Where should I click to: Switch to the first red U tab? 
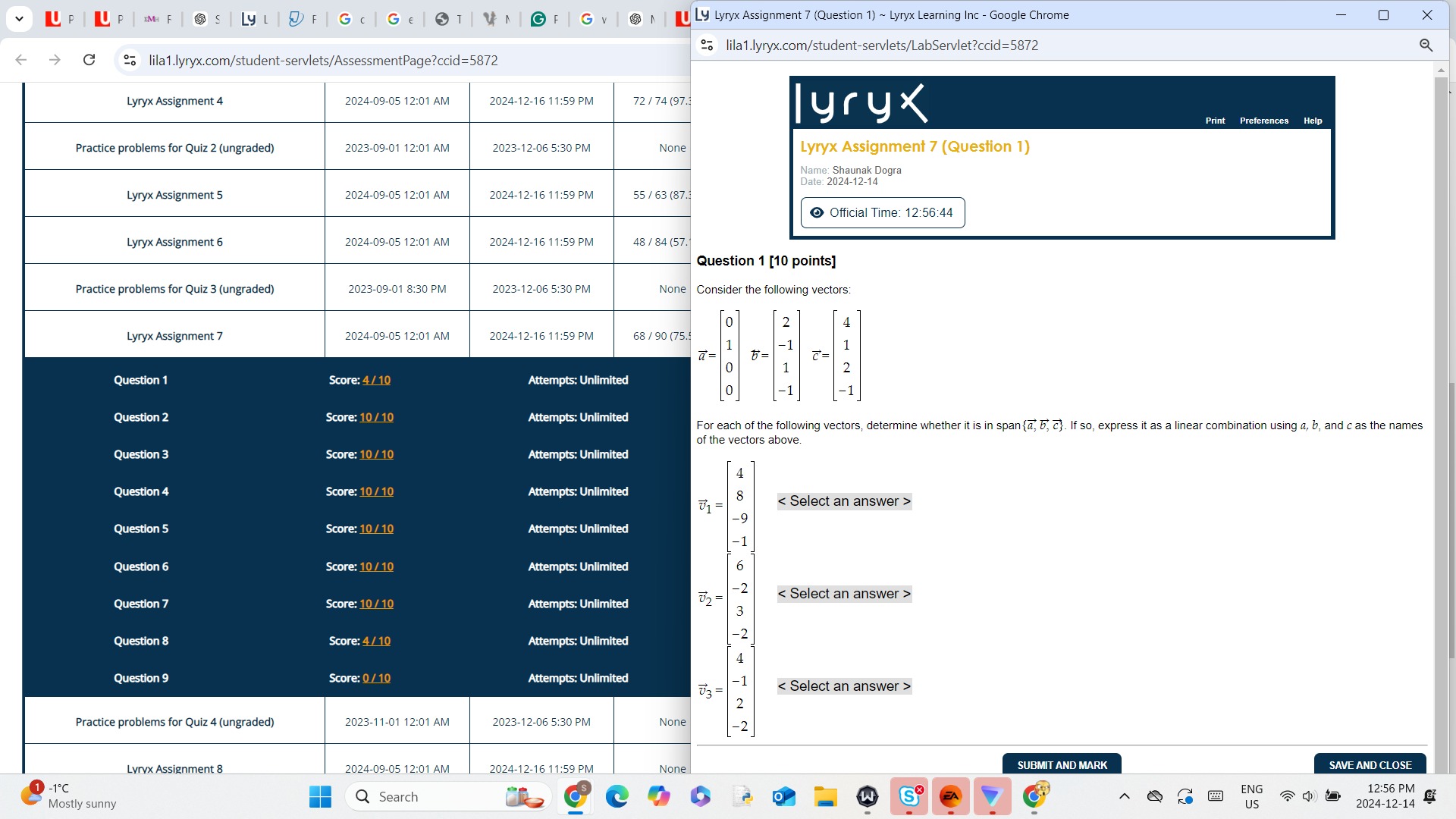pos(59,19)
